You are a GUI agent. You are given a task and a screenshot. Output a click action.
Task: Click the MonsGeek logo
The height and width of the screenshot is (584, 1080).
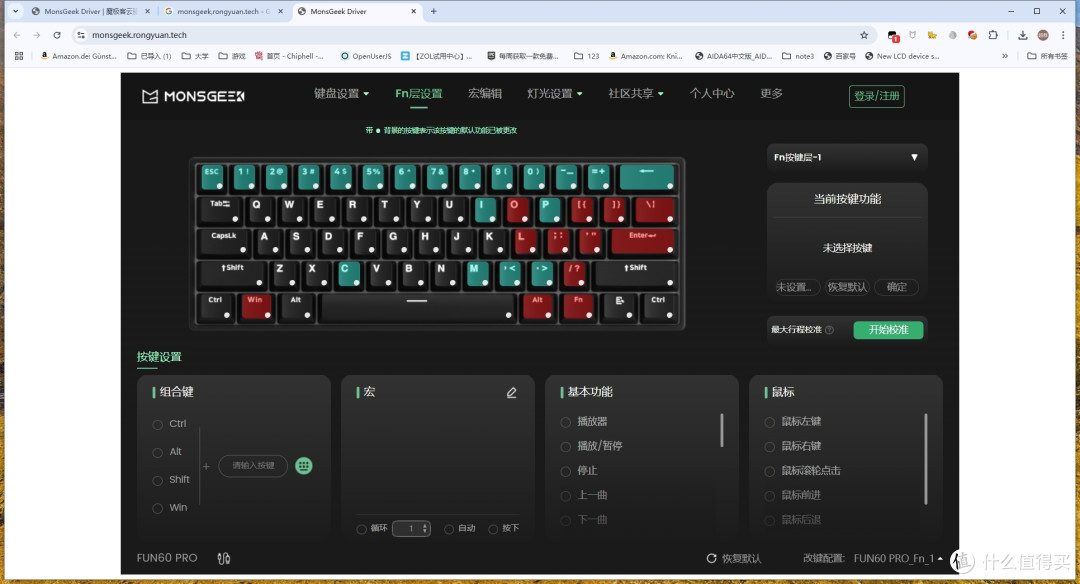pyautogui.click(x=193, y=96)
